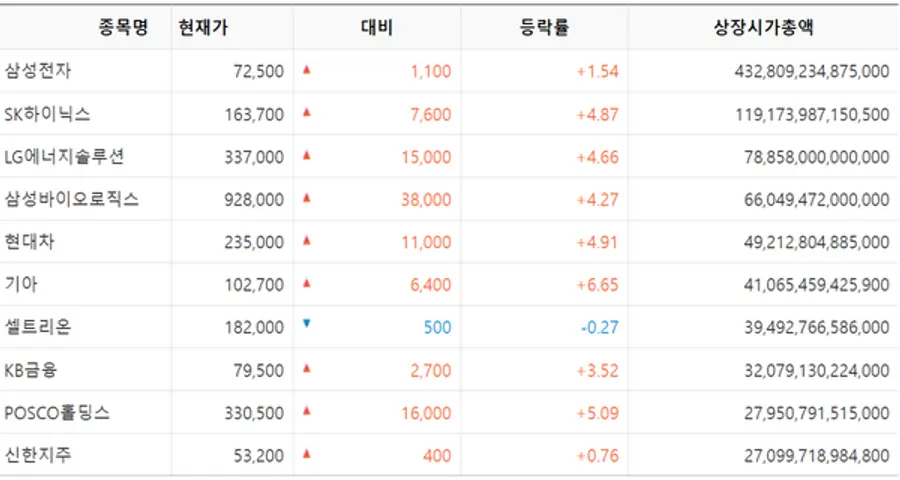
Task: Click the red up arrow in 현대차 row
Action: (x=307, y=241)
